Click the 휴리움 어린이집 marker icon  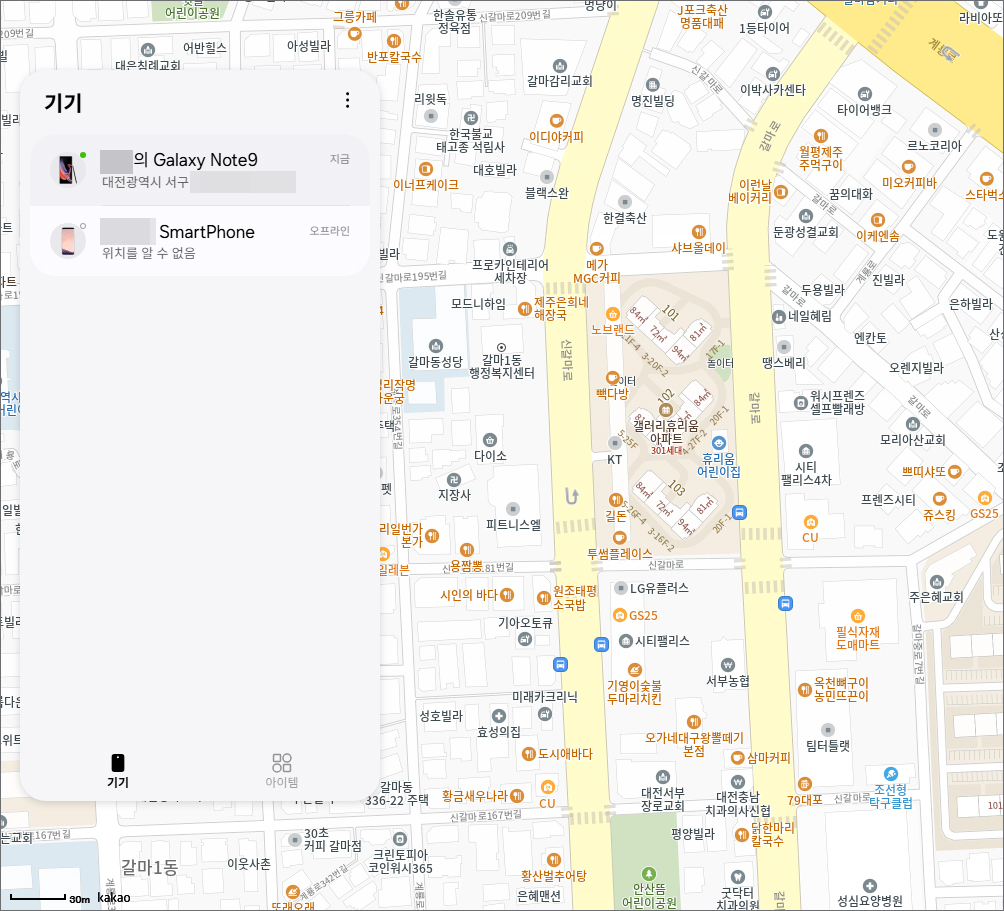pyautogui.click(x=719, y=442)
